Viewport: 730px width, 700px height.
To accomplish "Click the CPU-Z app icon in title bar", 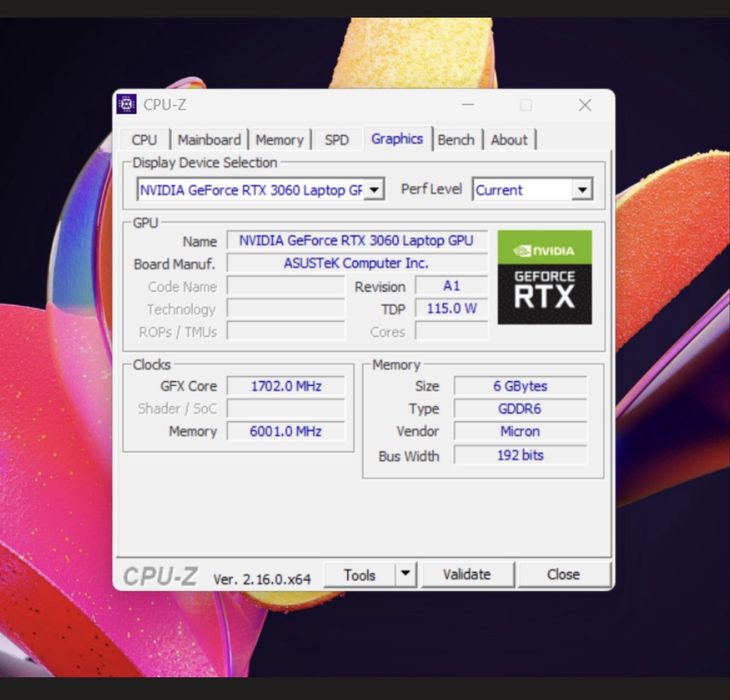I will click(126, 104).
